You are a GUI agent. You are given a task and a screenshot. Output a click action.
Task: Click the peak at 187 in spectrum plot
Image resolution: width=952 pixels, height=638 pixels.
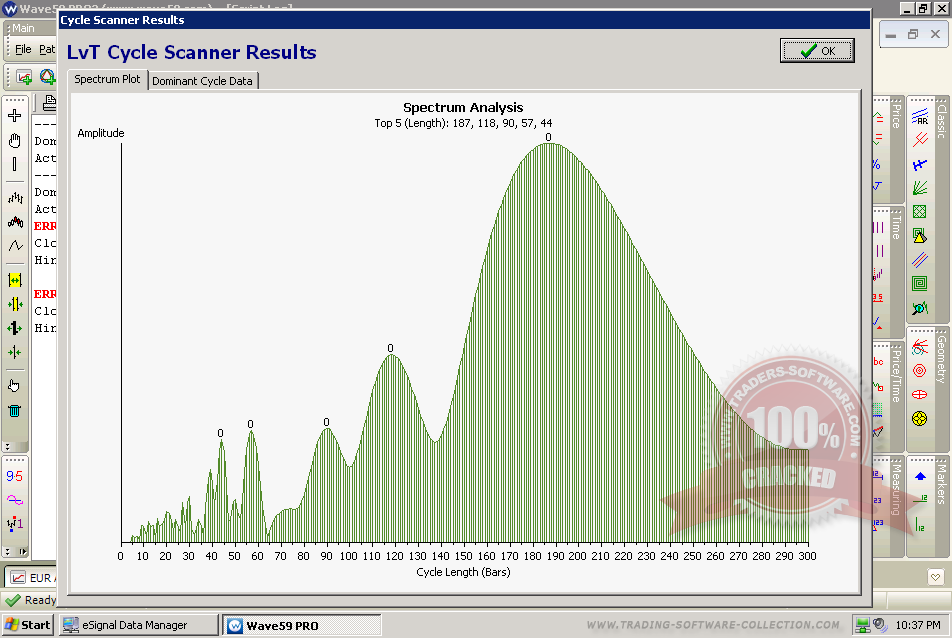pyautogui.click(x=548, y=145)
